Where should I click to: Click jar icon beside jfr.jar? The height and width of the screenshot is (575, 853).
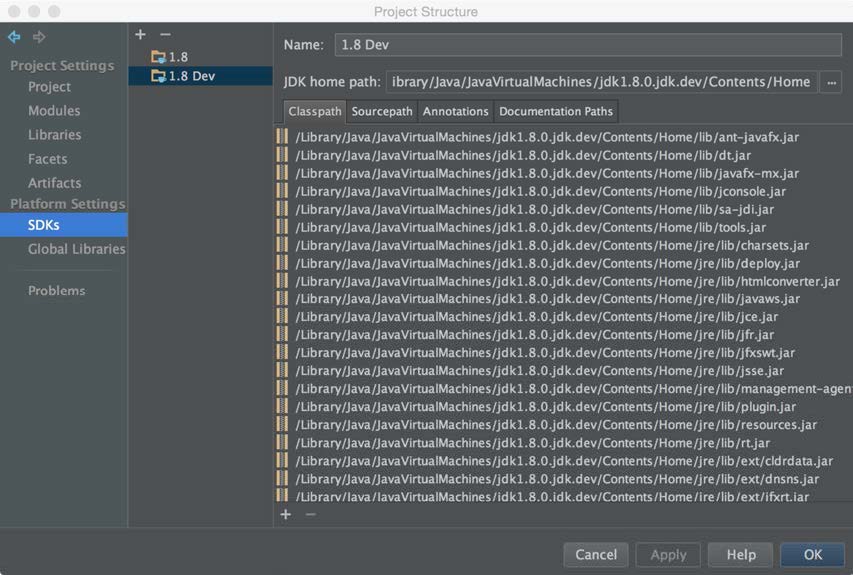[282, 334]
